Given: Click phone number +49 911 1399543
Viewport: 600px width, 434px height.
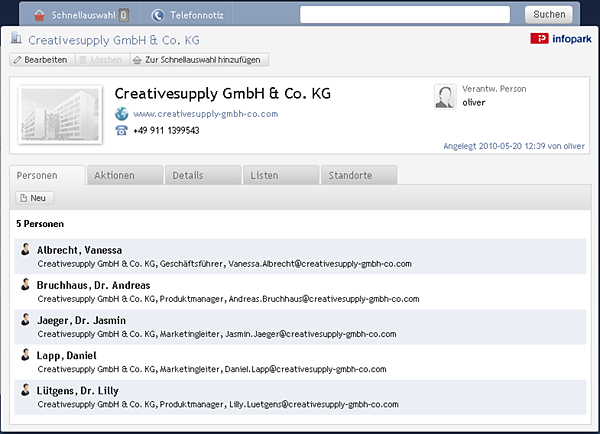Looking at the screenshot, I should [x=166, y=131].
